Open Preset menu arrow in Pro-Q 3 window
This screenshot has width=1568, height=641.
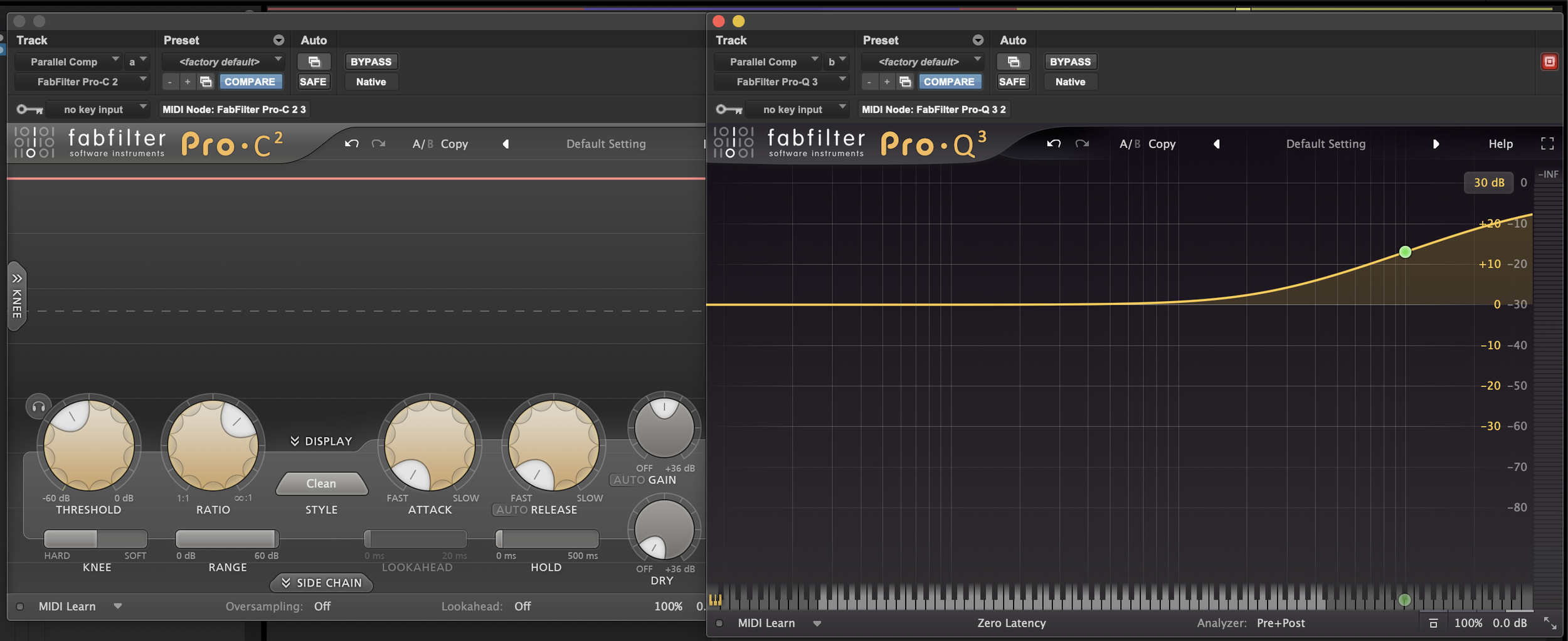tap(978, 40)
